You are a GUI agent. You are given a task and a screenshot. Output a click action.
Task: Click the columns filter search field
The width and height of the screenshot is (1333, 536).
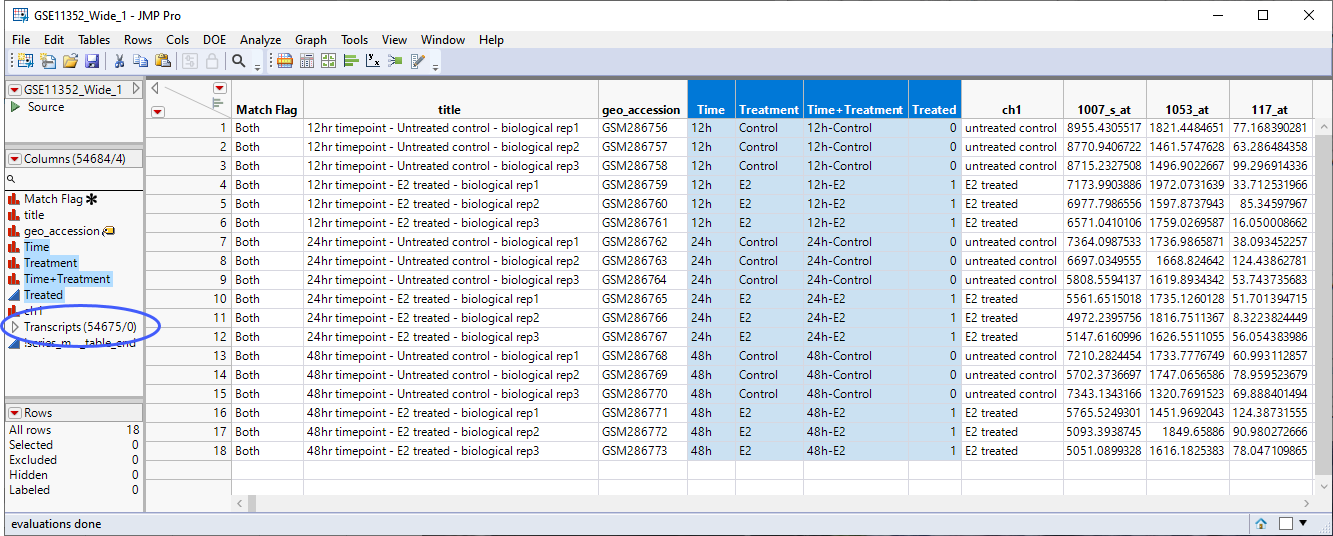(75, 178)
